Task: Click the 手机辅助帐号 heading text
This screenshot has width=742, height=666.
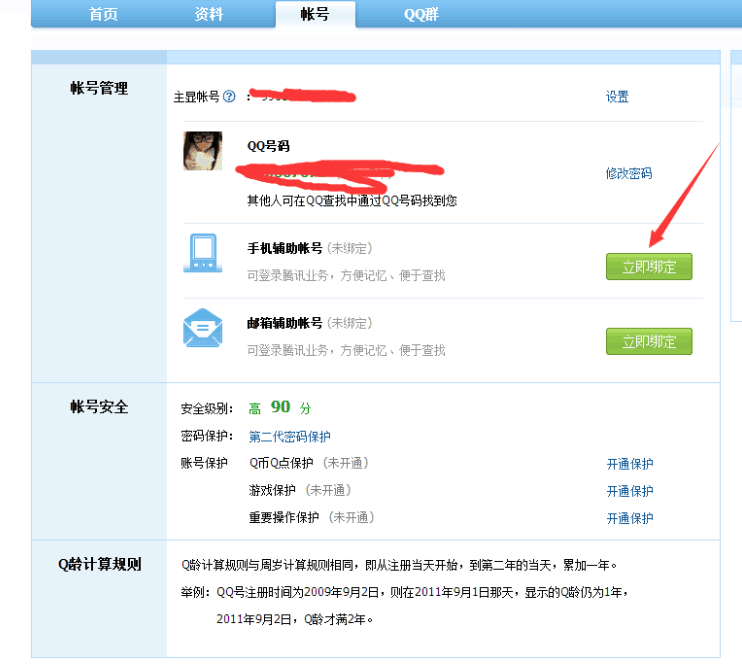Action: [285, 248]
